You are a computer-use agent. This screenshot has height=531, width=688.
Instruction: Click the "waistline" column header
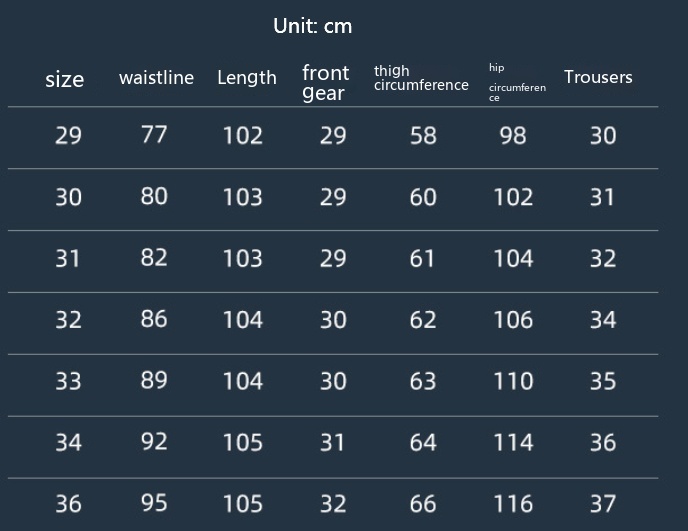156,78
